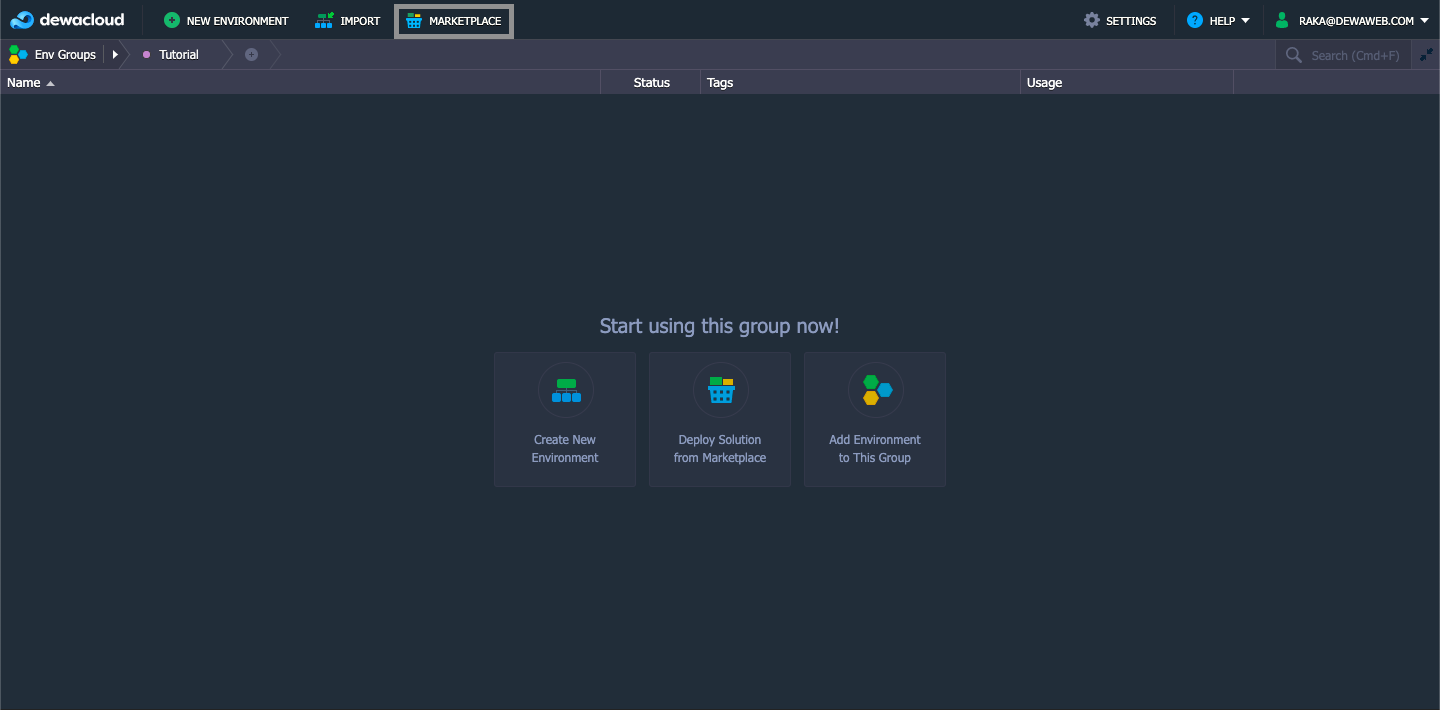Sort by the Name column header
Image resolution: width=1440 pixels, height=710 pixels.
pyautogui.click(x=24, y=82)
